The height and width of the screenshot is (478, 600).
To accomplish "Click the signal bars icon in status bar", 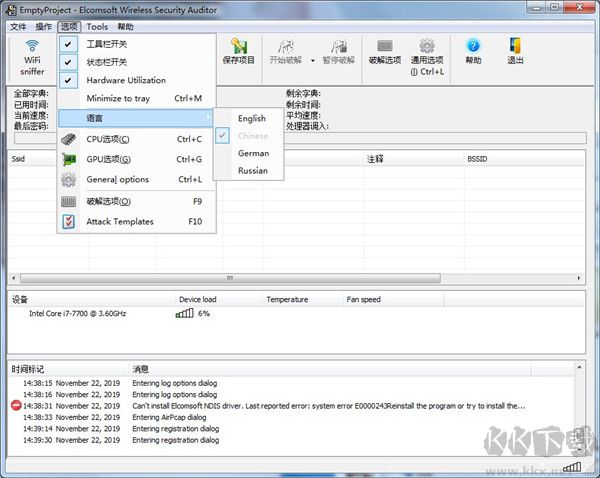I will (572, 467).
